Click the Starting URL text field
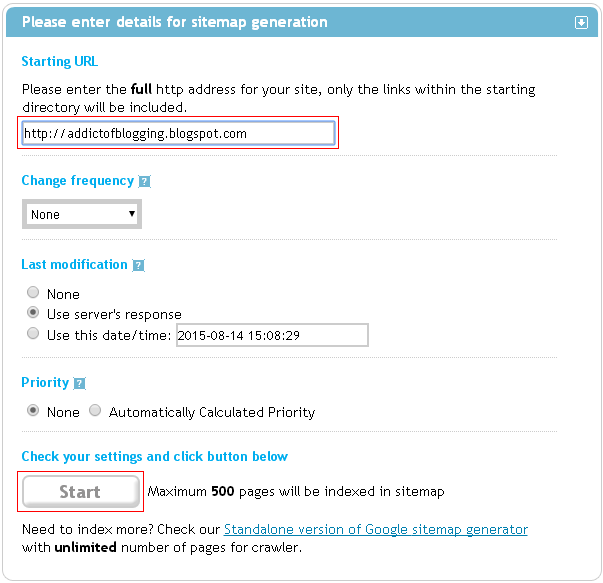The height and width of the screenshot is (583, 603). (178, 133)
